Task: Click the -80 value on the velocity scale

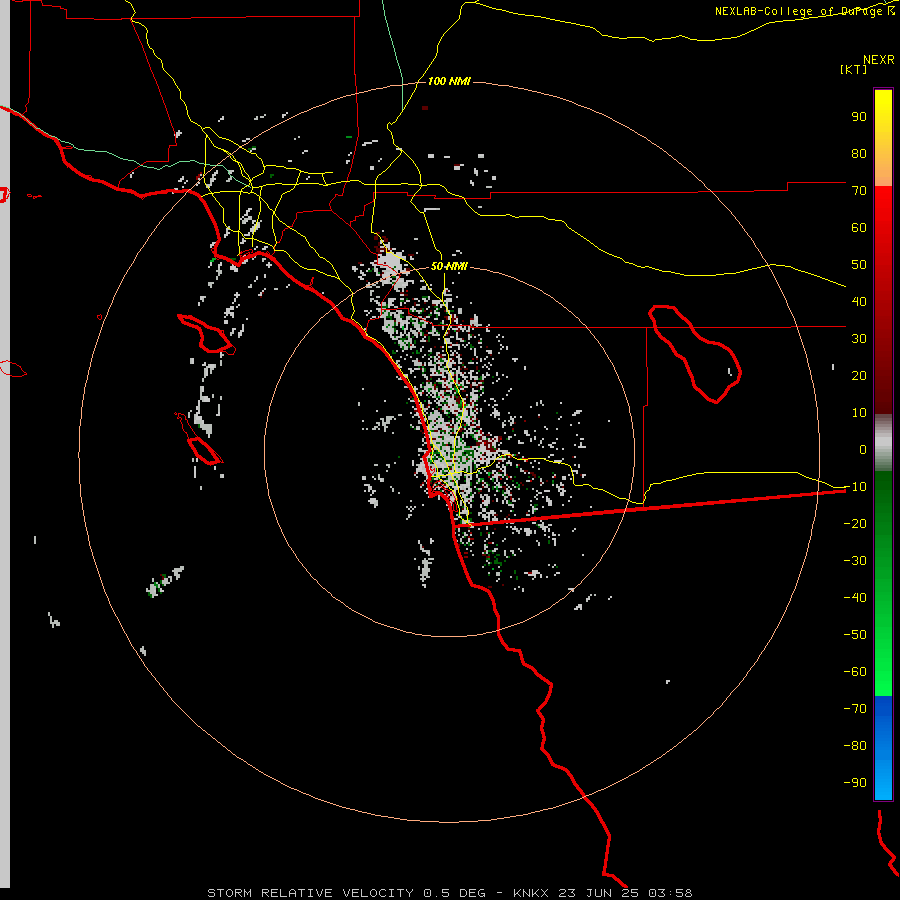Action: (x=855, y=746)
